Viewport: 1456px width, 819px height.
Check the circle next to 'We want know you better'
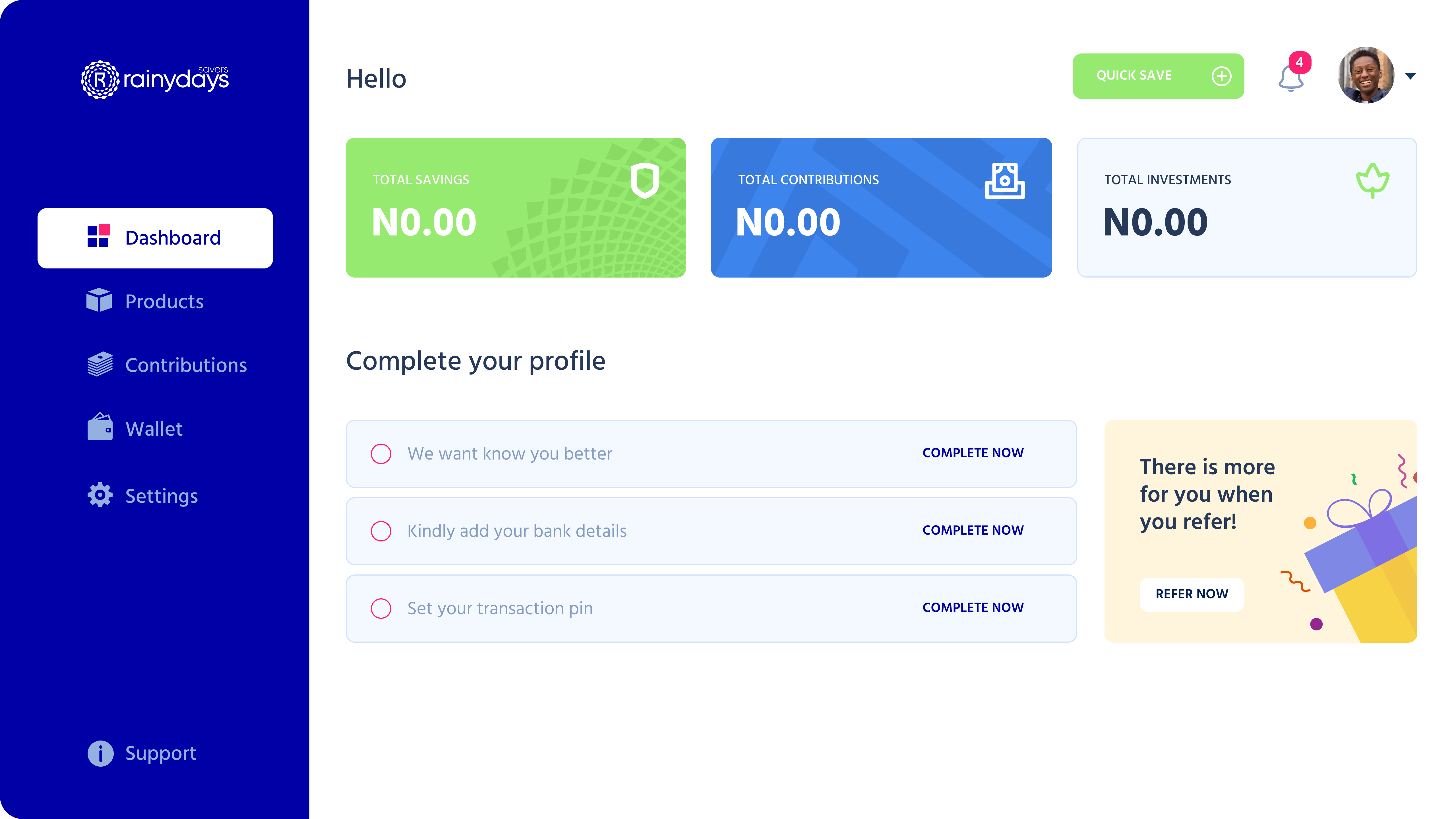(x=382, y=453)
